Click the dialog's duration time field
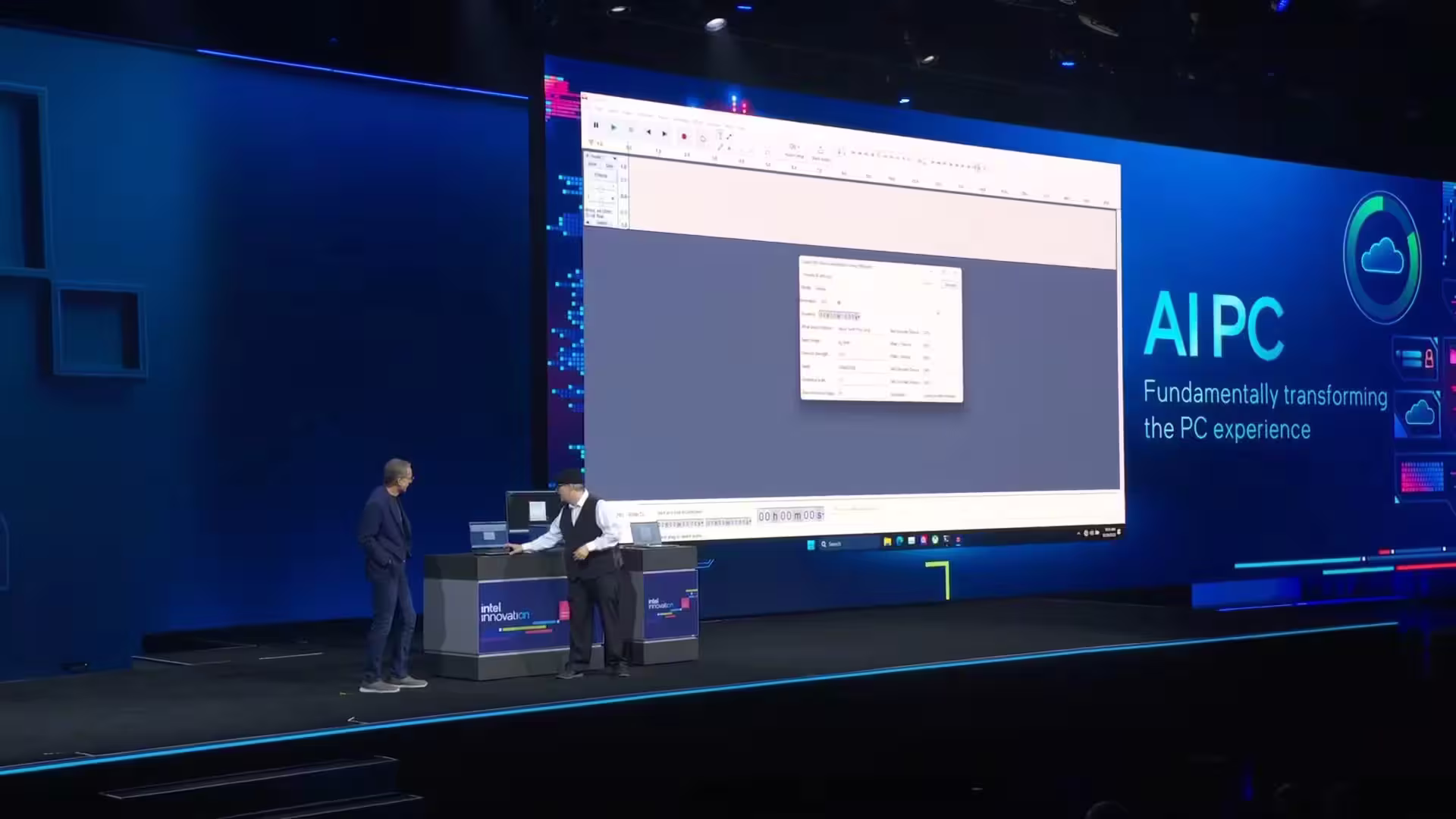Screen dimensions: 1456x819 coord(839,315)
